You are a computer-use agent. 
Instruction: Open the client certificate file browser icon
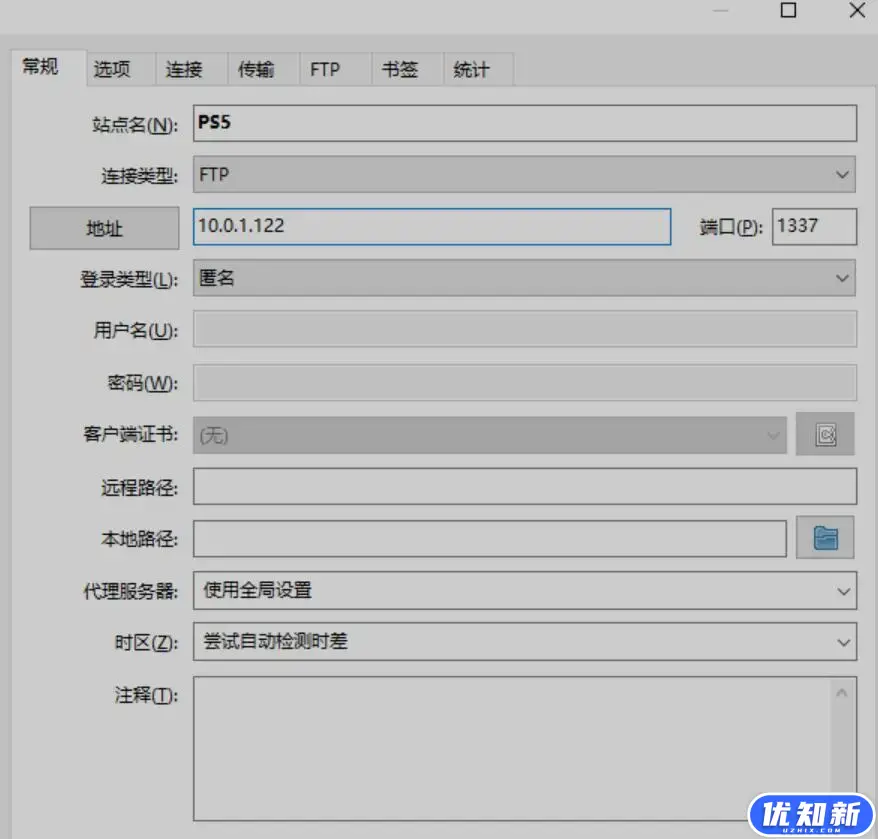point(825,434)
